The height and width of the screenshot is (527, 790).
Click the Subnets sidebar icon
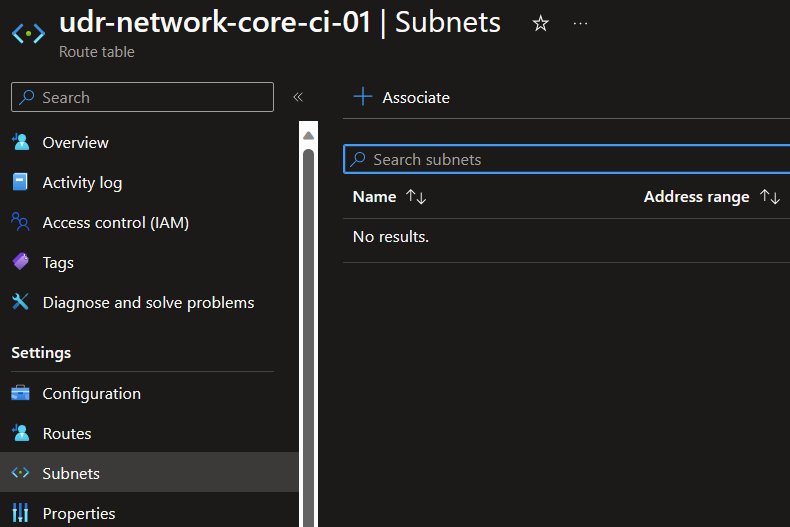coord(21,473)
